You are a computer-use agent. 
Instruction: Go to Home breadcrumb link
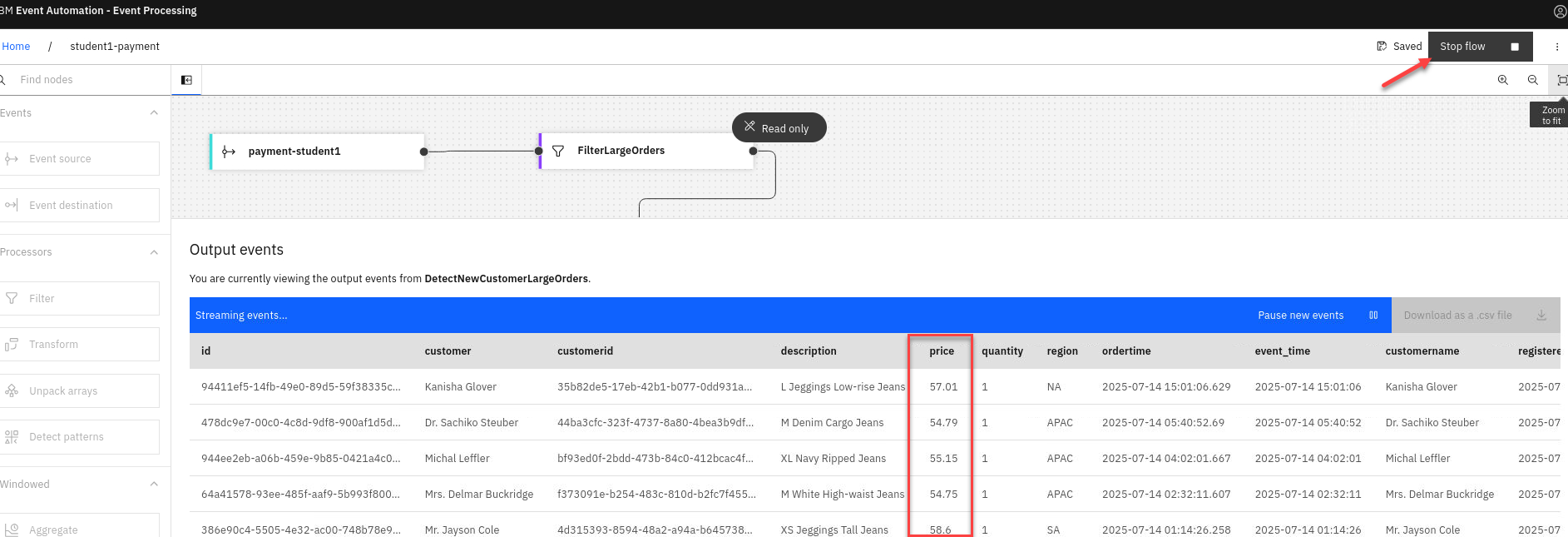coord(16,47)
